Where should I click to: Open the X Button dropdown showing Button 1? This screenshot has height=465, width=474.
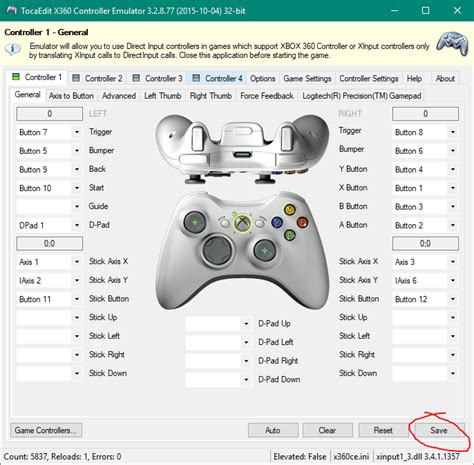pyautogui.click(x=425, y=188)
